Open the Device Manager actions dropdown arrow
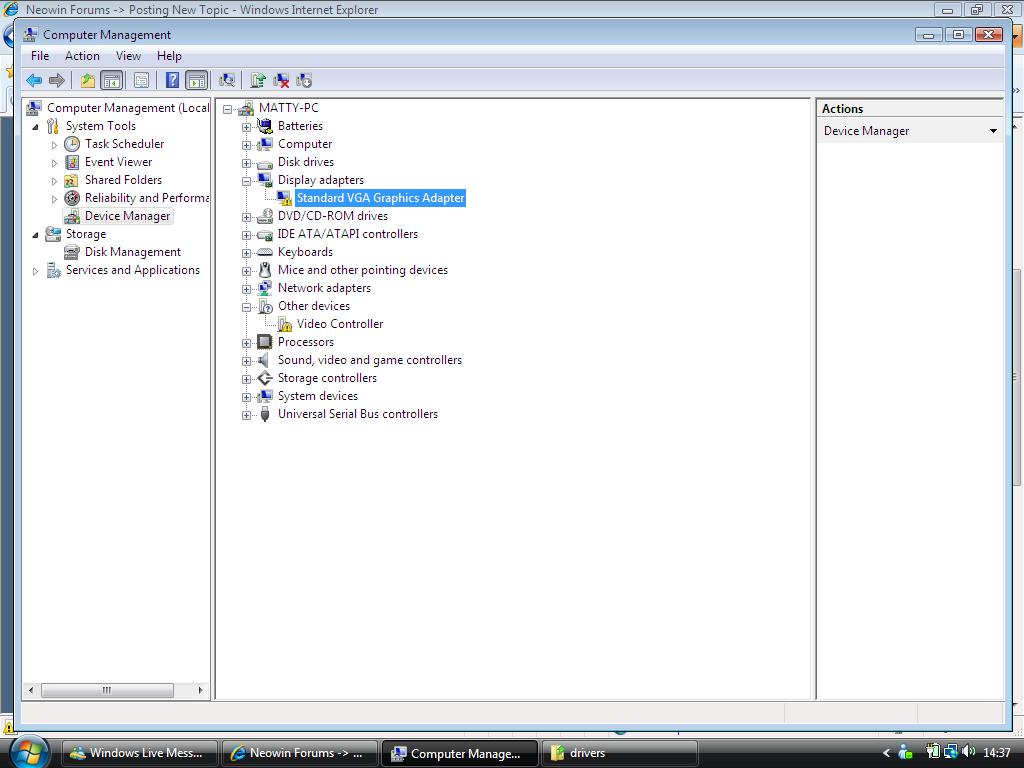1024x768 pixels. pos(994,130)
